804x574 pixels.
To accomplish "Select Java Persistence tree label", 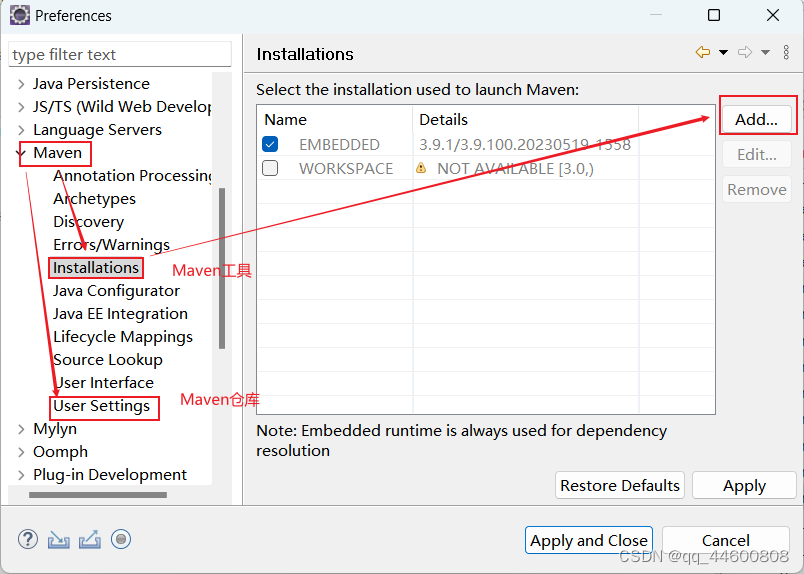I will click(x=91, y=84).
